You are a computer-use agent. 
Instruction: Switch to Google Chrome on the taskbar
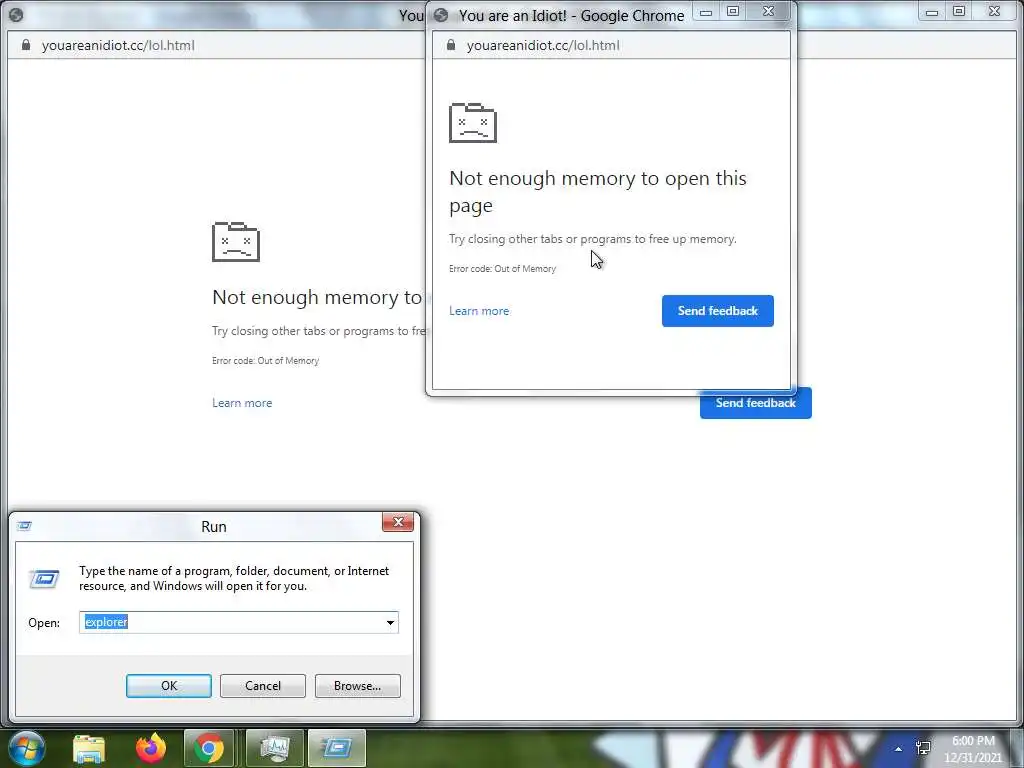[209, 748]
